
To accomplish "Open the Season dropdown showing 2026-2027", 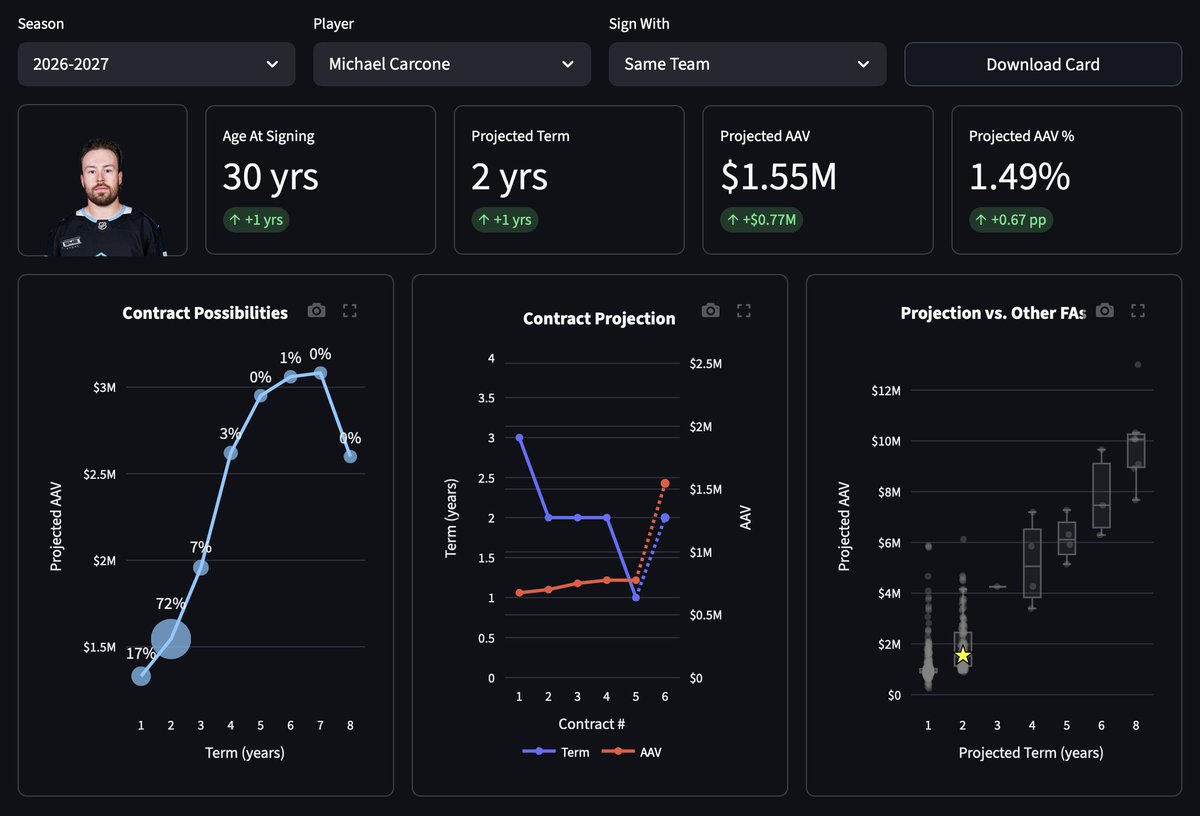I will [156, 64].
